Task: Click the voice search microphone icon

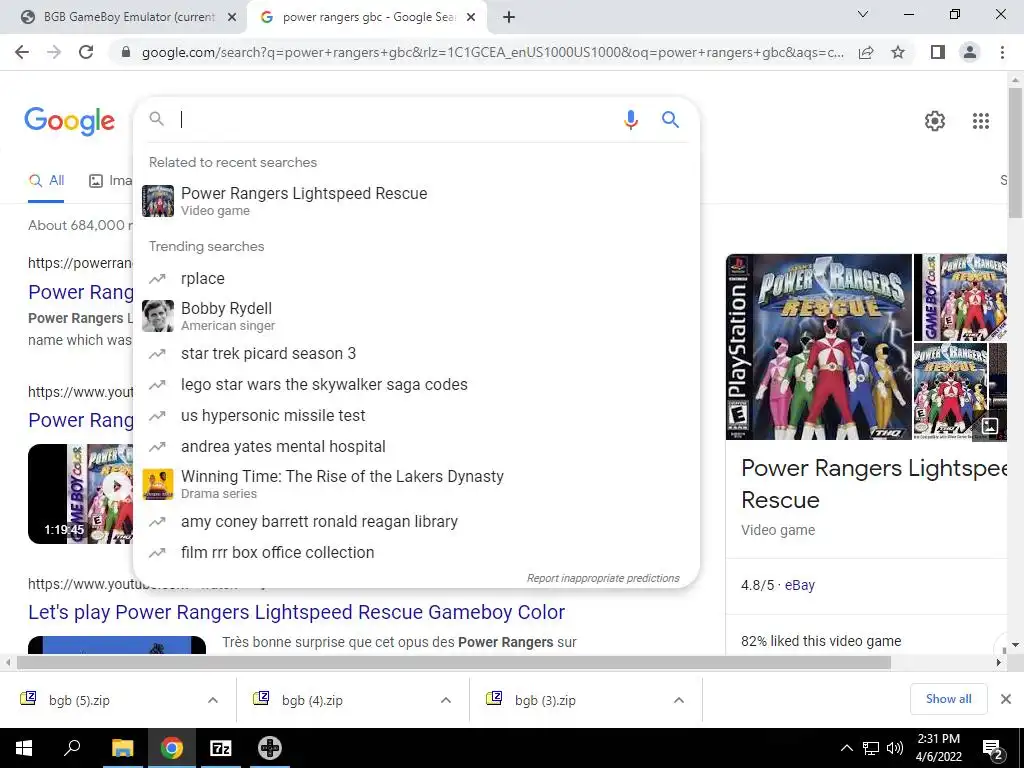Action: [630, 120]
